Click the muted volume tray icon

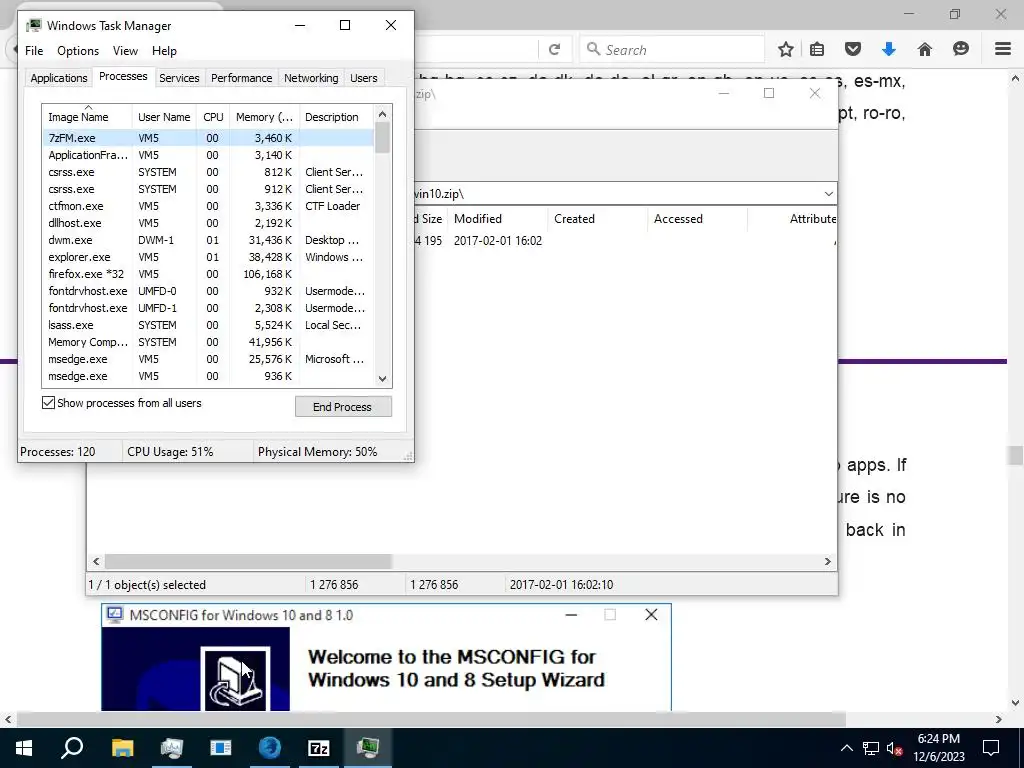tap(894, 748)
